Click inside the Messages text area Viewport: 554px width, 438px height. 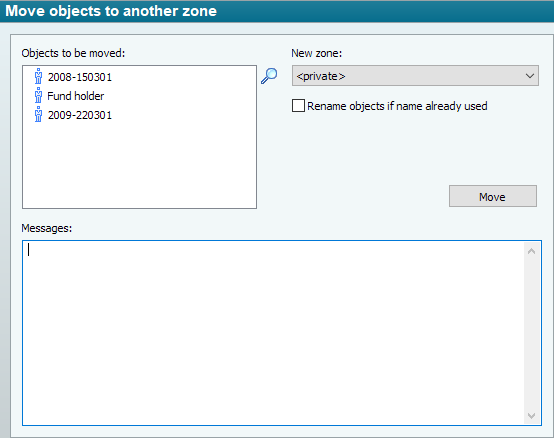point(273,333)
